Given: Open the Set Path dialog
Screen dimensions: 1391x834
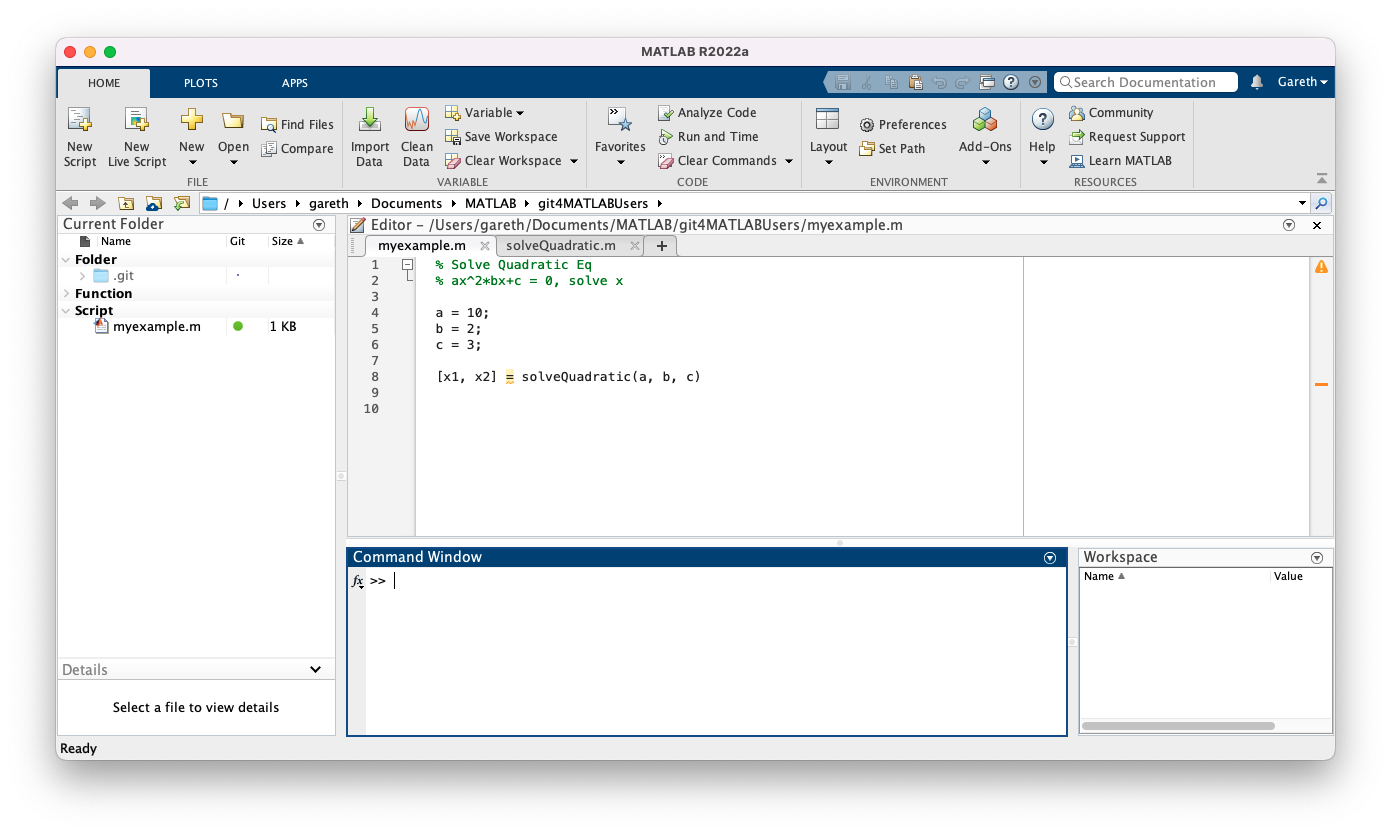Looking at the screenshot, I should [x=892, y=148].
